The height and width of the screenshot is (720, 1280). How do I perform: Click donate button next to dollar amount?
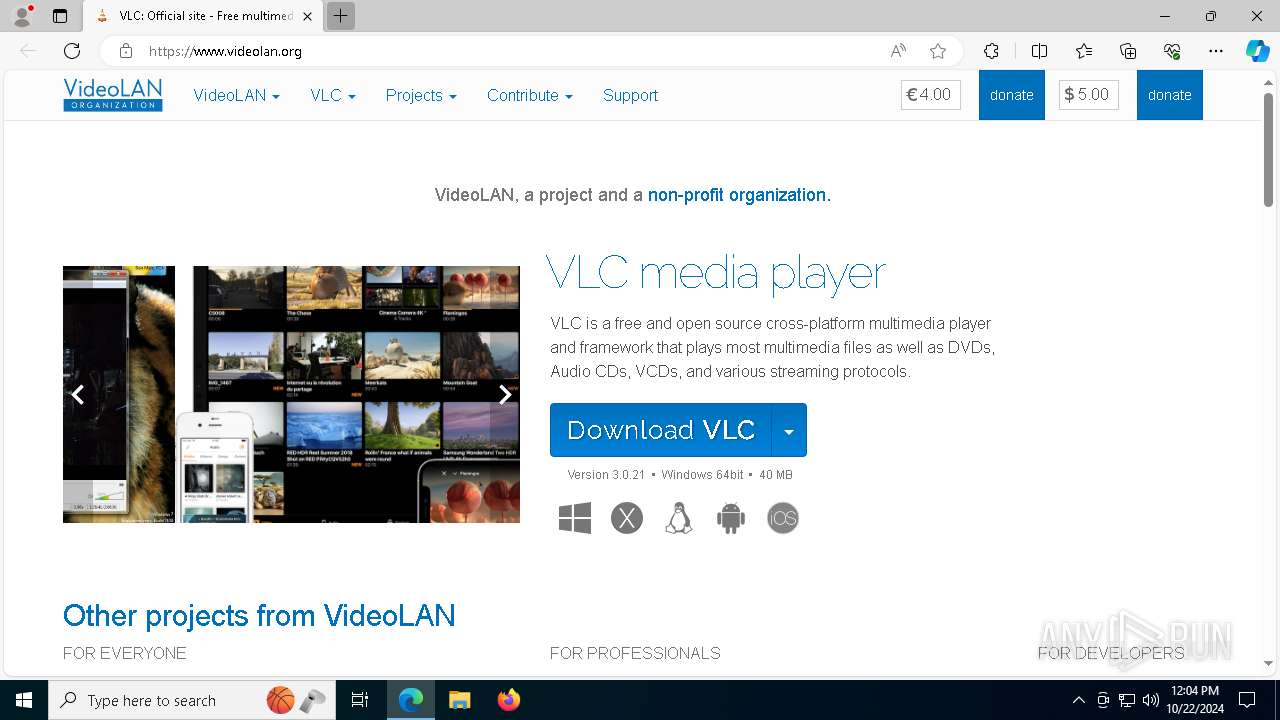[x=1170, y=95]
